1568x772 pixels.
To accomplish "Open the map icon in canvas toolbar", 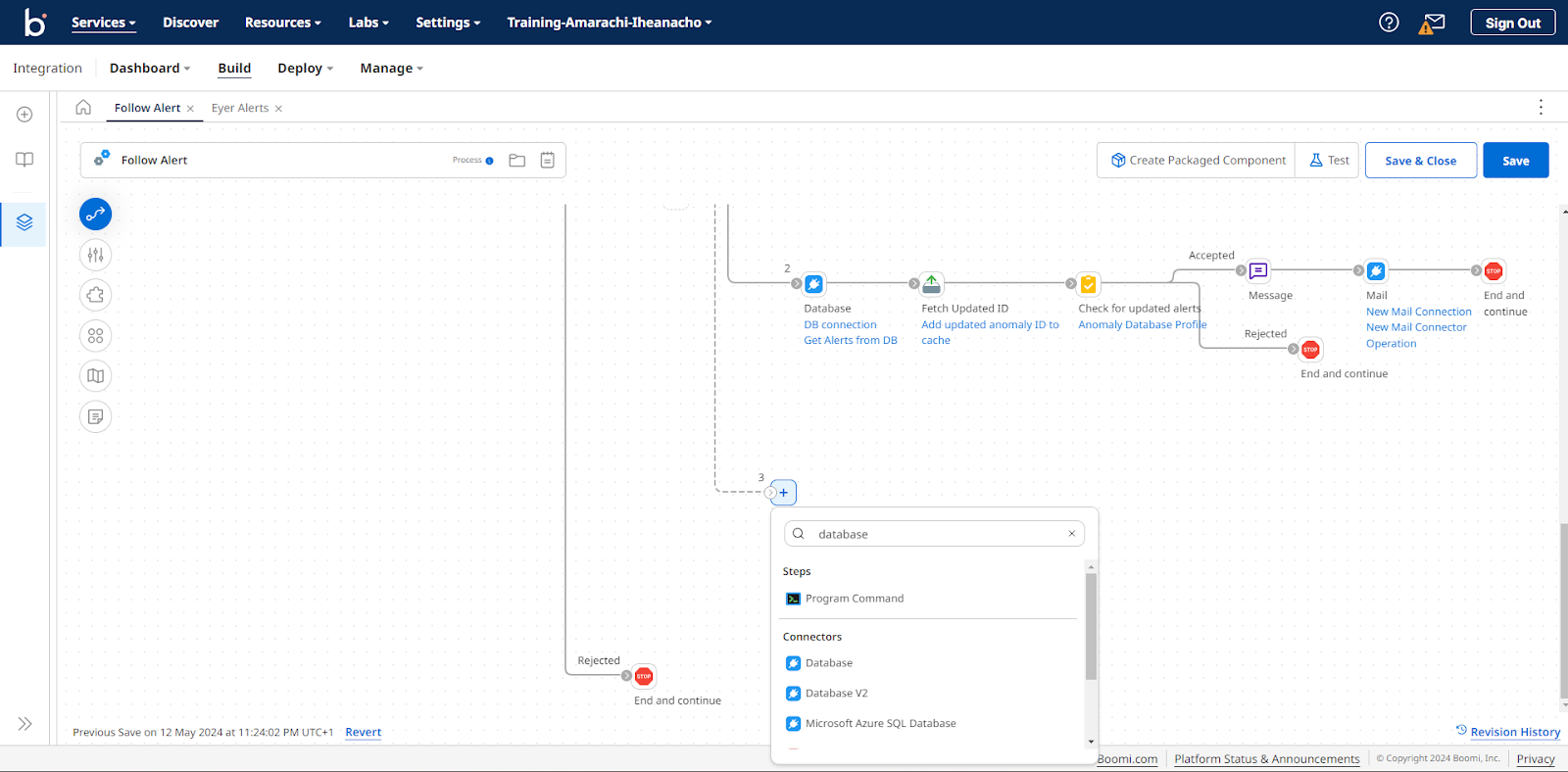I will 95,376.
